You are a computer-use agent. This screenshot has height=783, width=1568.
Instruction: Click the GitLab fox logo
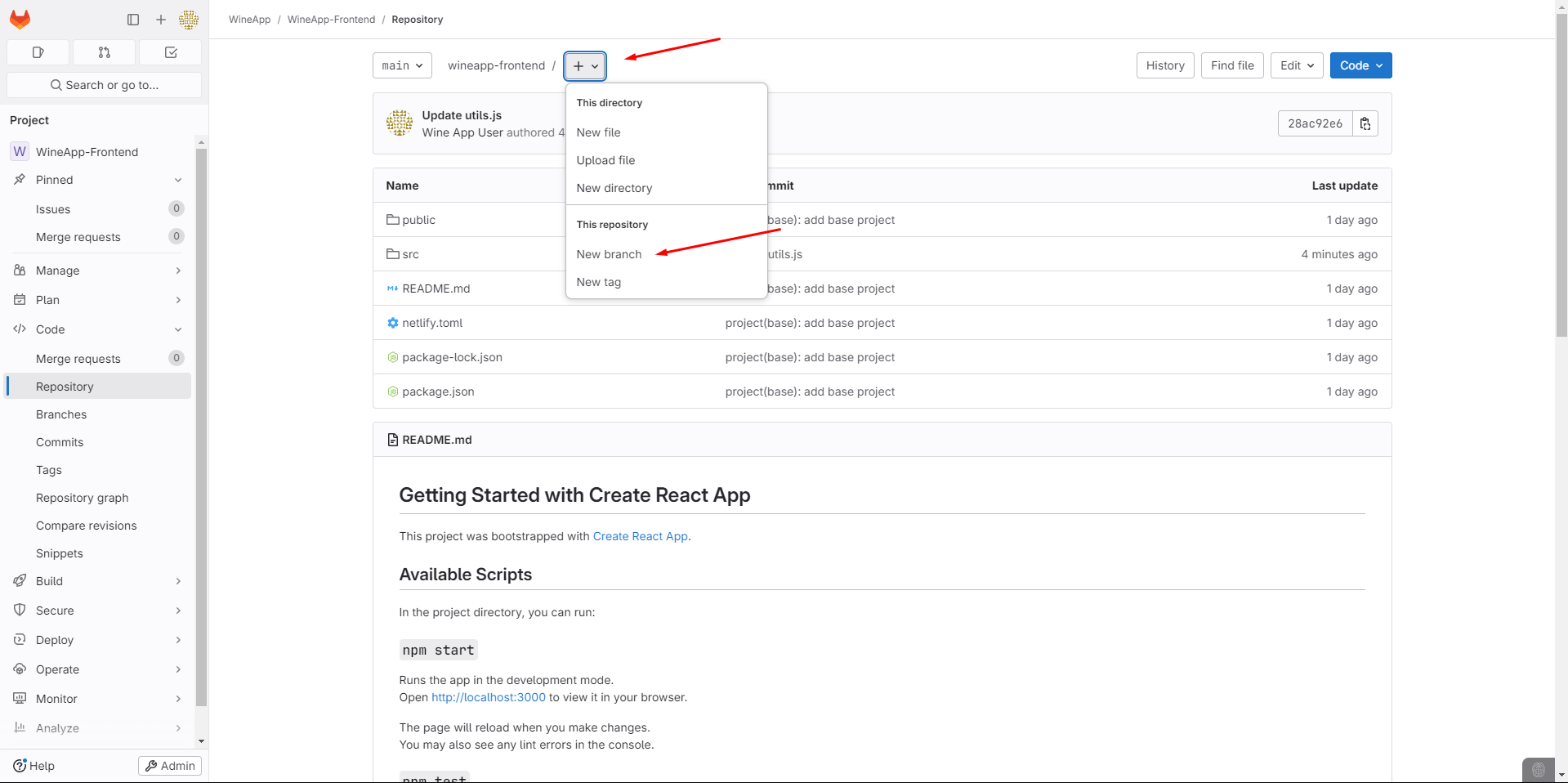[20, 20]
